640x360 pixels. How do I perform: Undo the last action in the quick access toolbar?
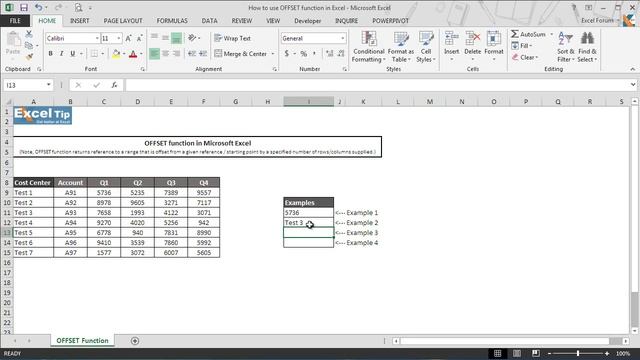(38, 8)
